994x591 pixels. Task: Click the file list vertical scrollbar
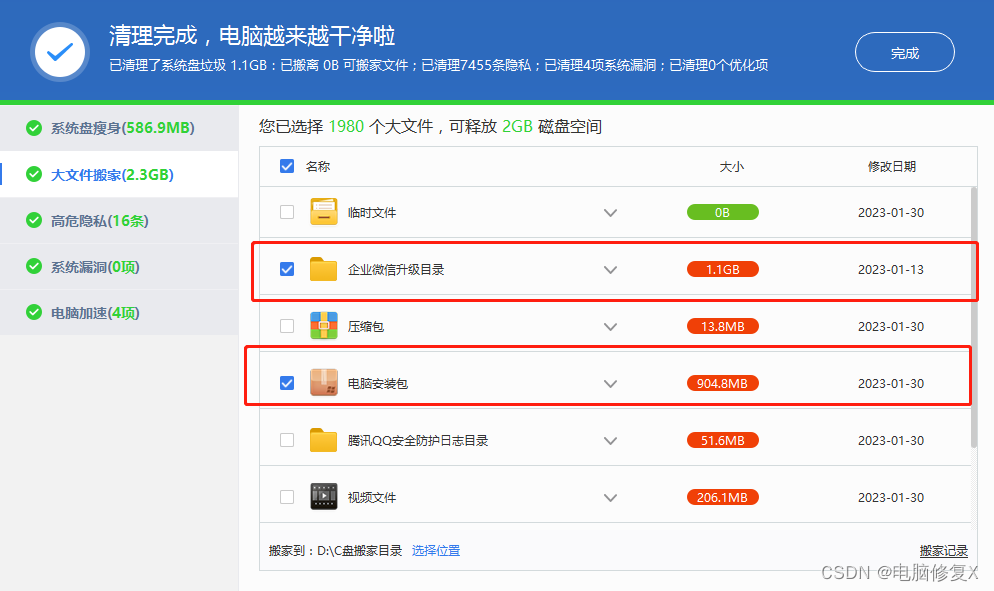click(974, 317)
